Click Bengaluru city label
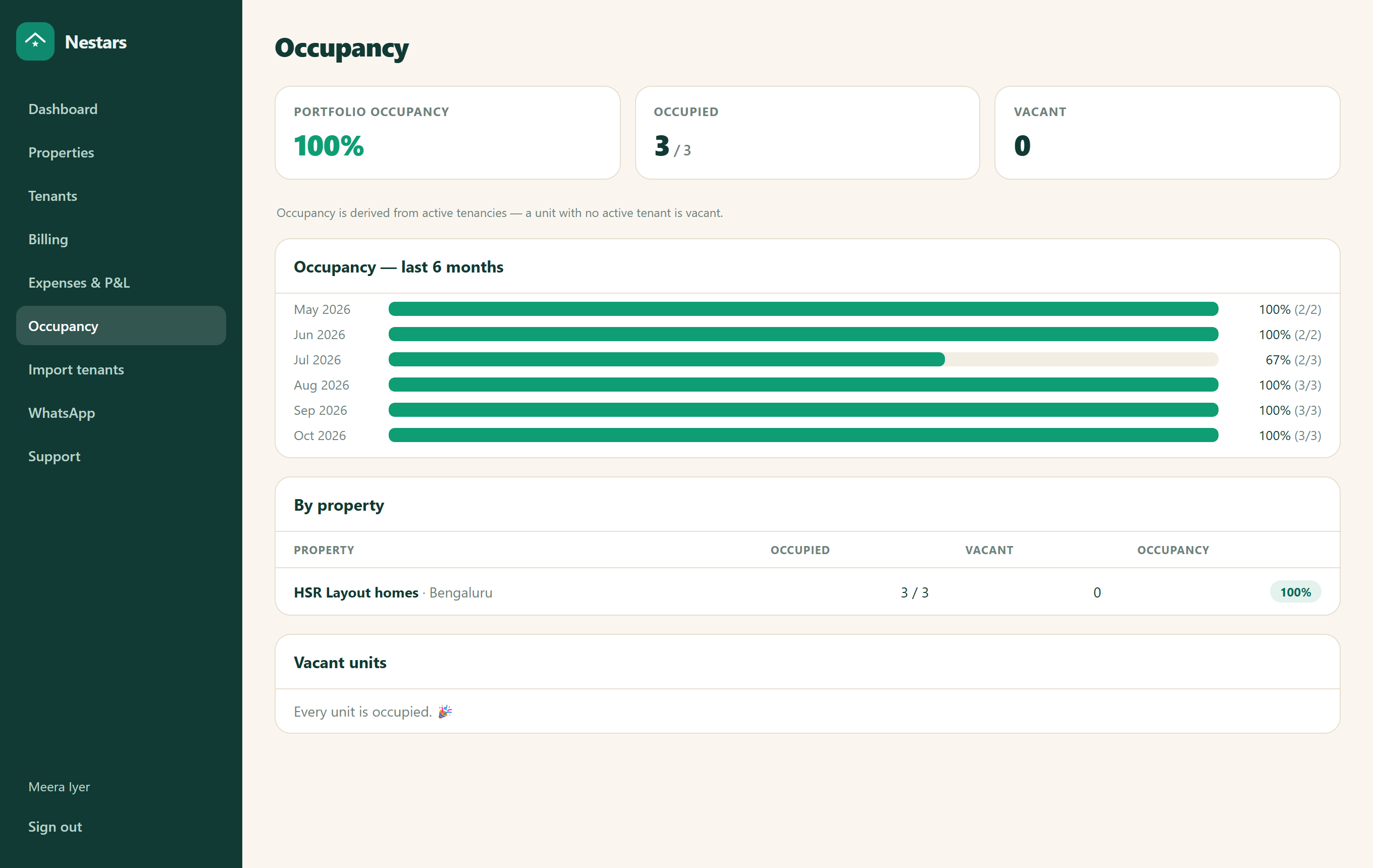The height and width of the screenshot is (868, 1373). pyautogui.click(x=461, y=592)
